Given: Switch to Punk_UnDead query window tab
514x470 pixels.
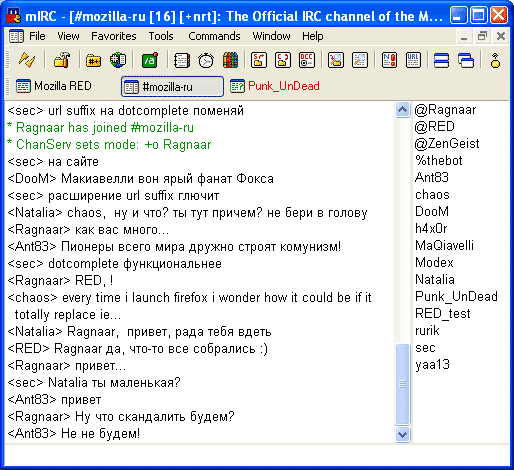Looking at the screenshot, I should coord(275,86).
